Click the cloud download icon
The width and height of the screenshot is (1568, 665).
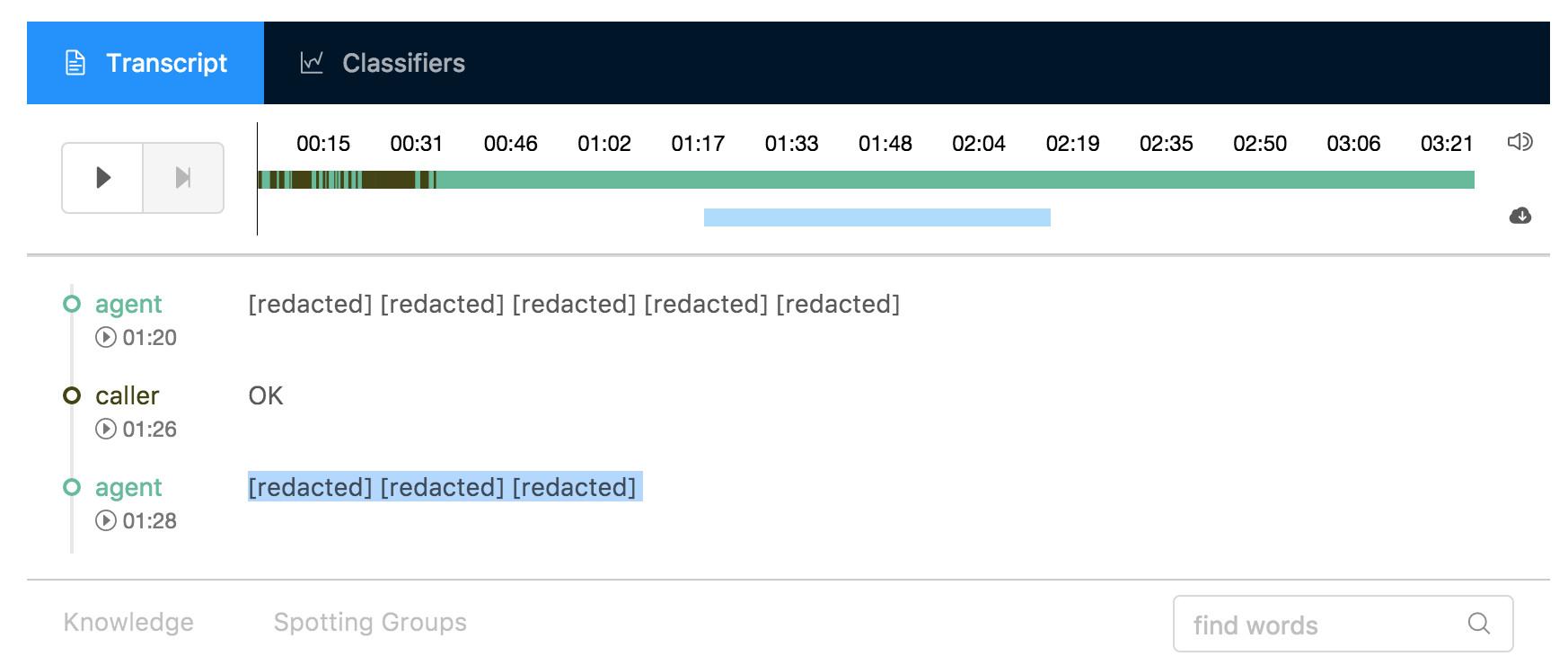[1520, 216]
